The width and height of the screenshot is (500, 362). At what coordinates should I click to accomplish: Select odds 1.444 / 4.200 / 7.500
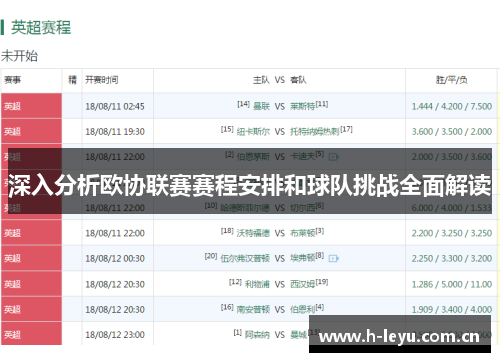click(x=452, y=106)
